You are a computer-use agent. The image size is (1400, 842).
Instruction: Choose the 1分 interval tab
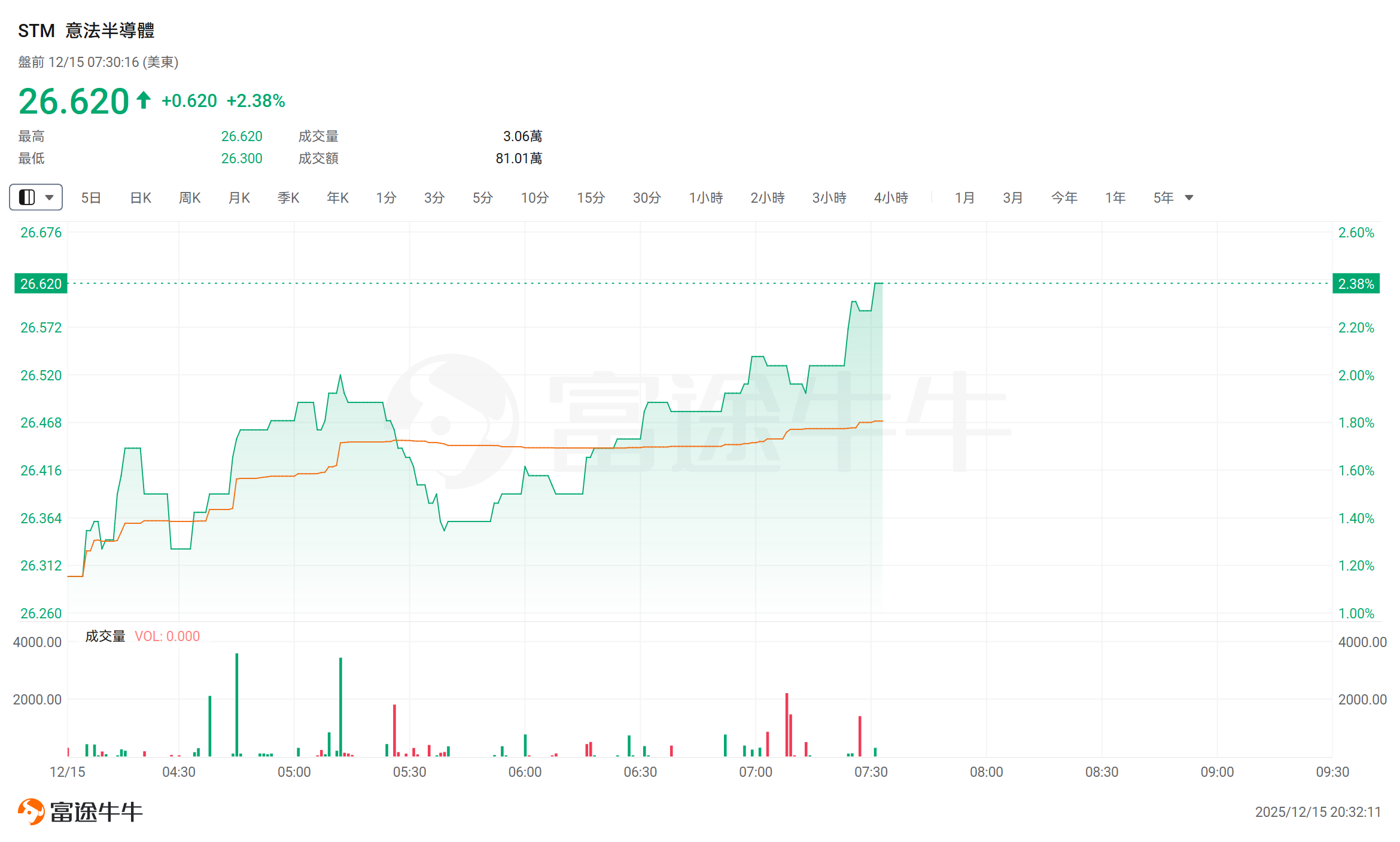click(386, 198)
